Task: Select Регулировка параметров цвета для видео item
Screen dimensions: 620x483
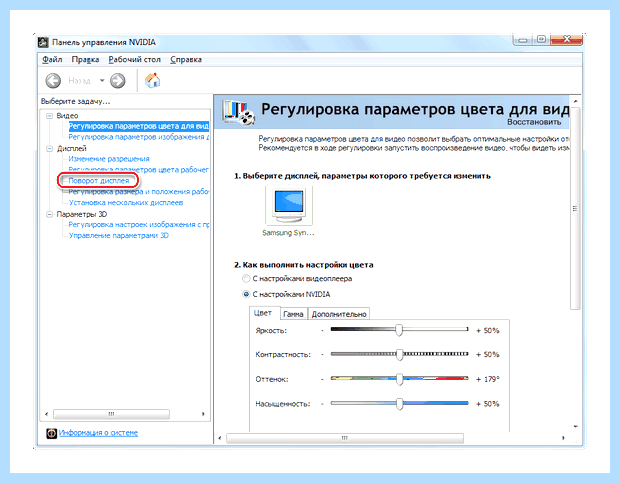Action: click(x=138, y=126)
